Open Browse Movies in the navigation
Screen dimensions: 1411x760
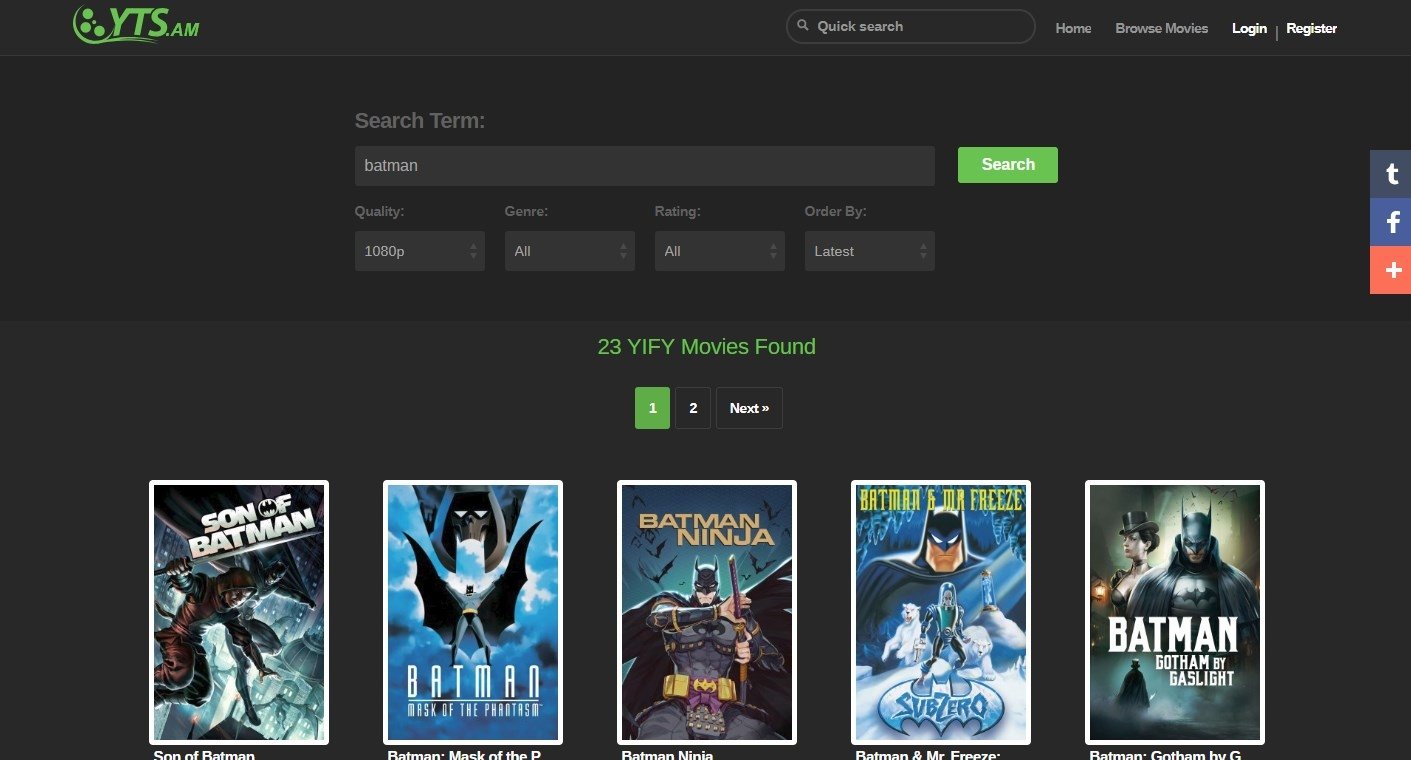coord(1162,28)
